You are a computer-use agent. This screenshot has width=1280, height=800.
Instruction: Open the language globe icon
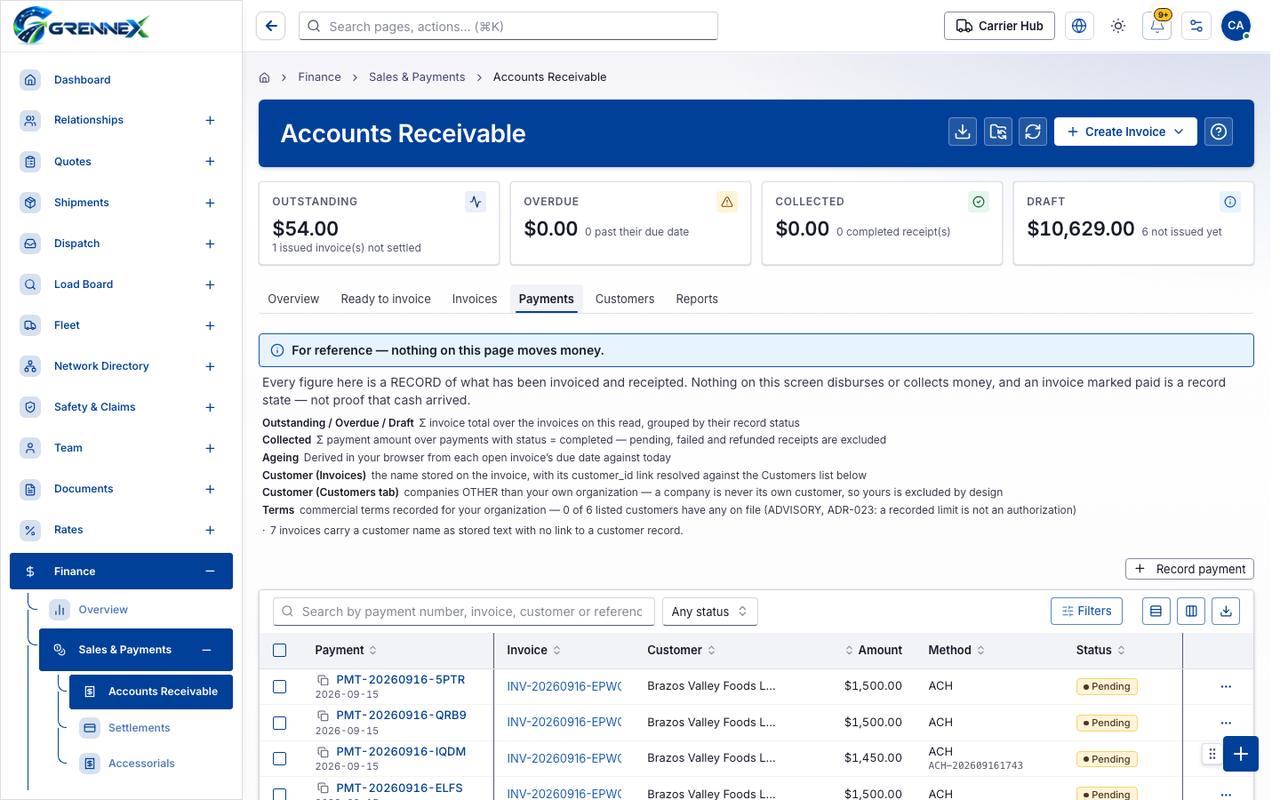pyautogui.click(x=1079, y=26)
